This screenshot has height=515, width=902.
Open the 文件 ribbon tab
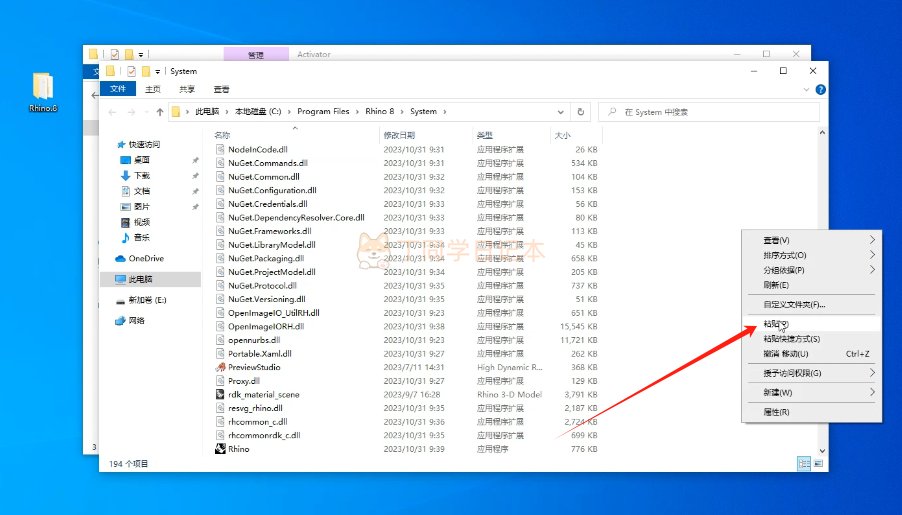click(118, 89)
